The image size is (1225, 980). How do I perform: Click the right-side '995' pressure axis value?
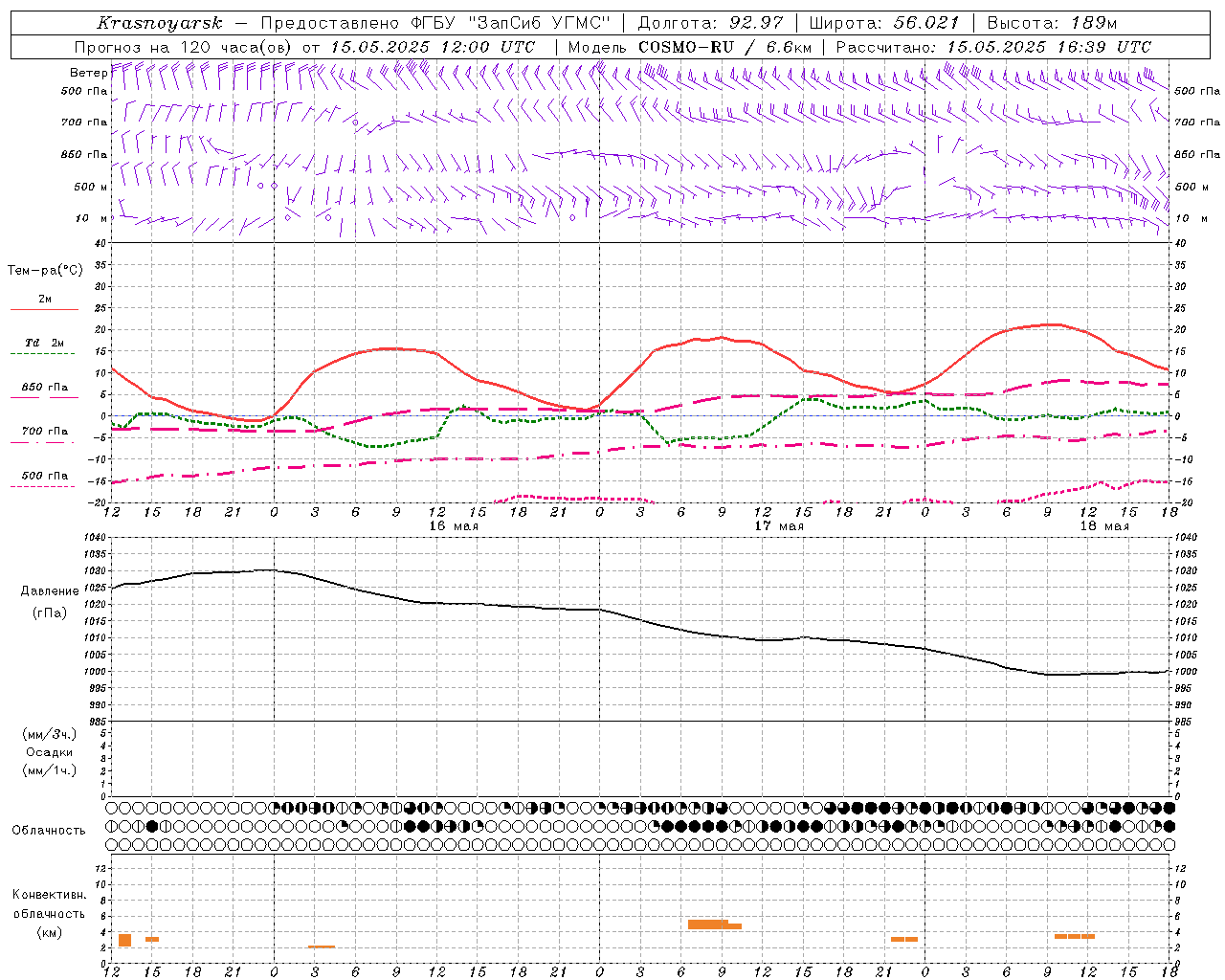tap(1183, 688)
